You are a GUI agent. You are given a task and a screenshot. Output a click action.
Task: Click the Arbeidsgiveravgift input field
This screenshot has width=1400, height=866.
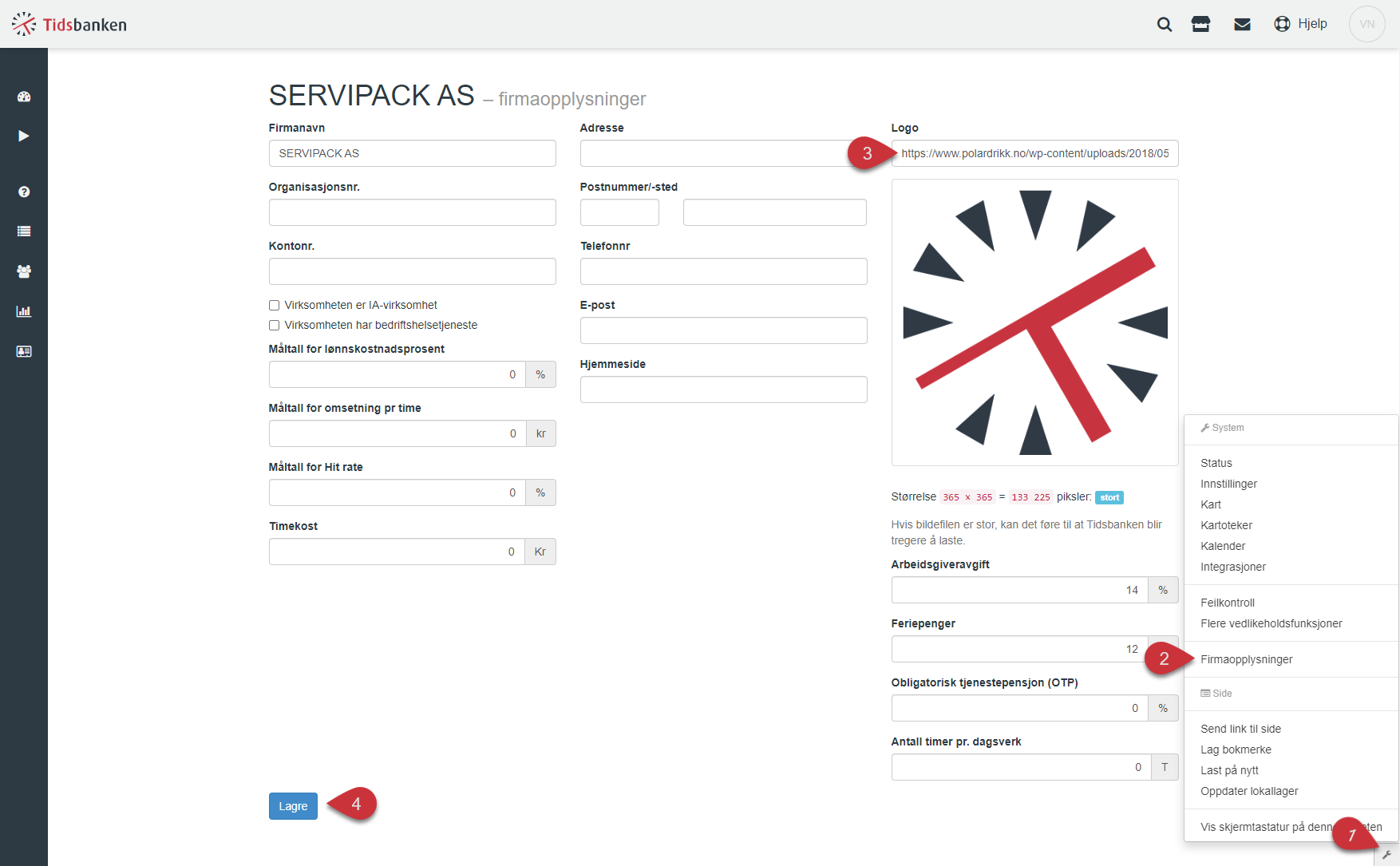tap(1019, 590)
